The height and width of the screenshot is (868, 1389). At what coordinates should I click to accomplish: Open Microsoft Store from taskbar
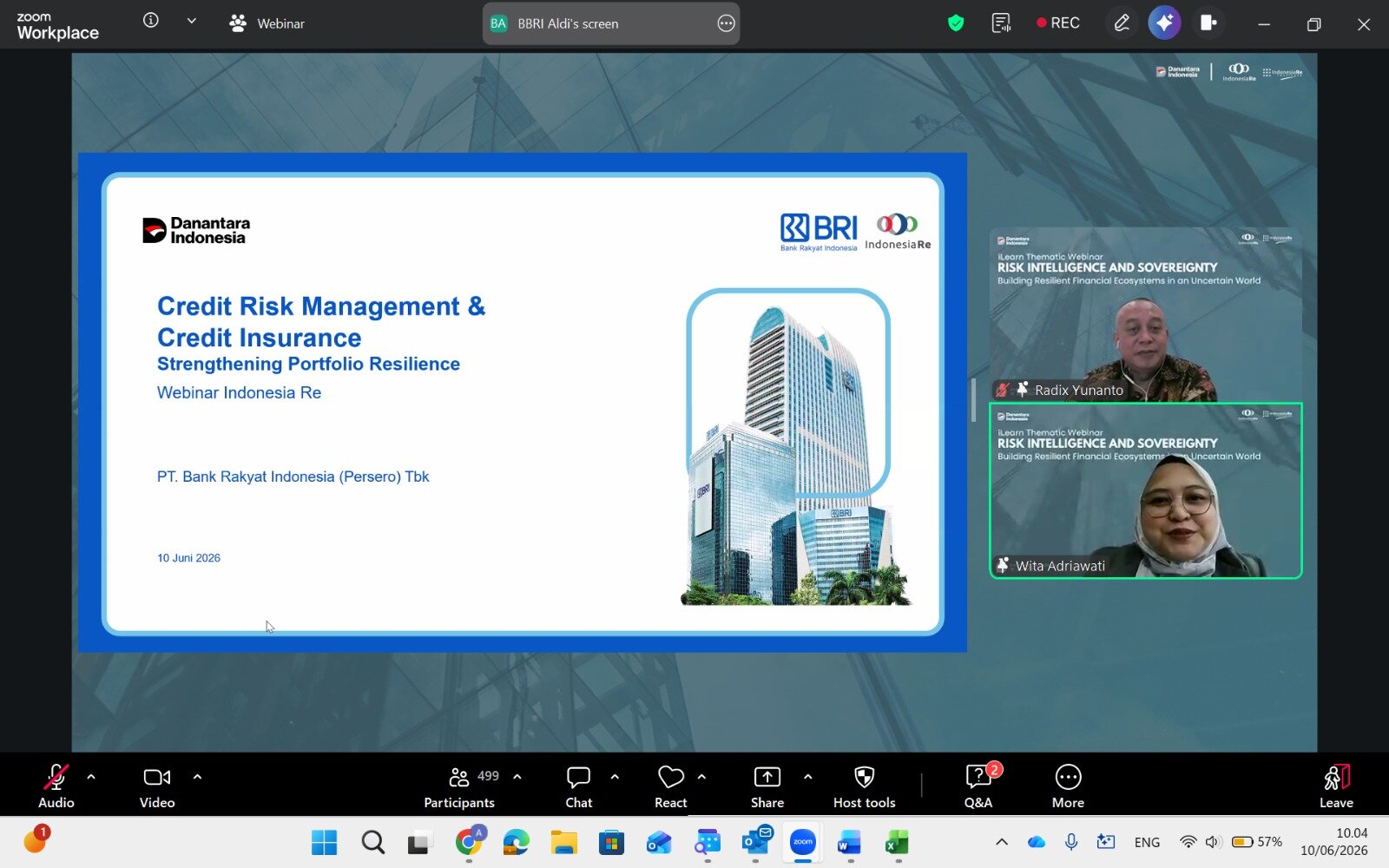click(x=612, y=842)
